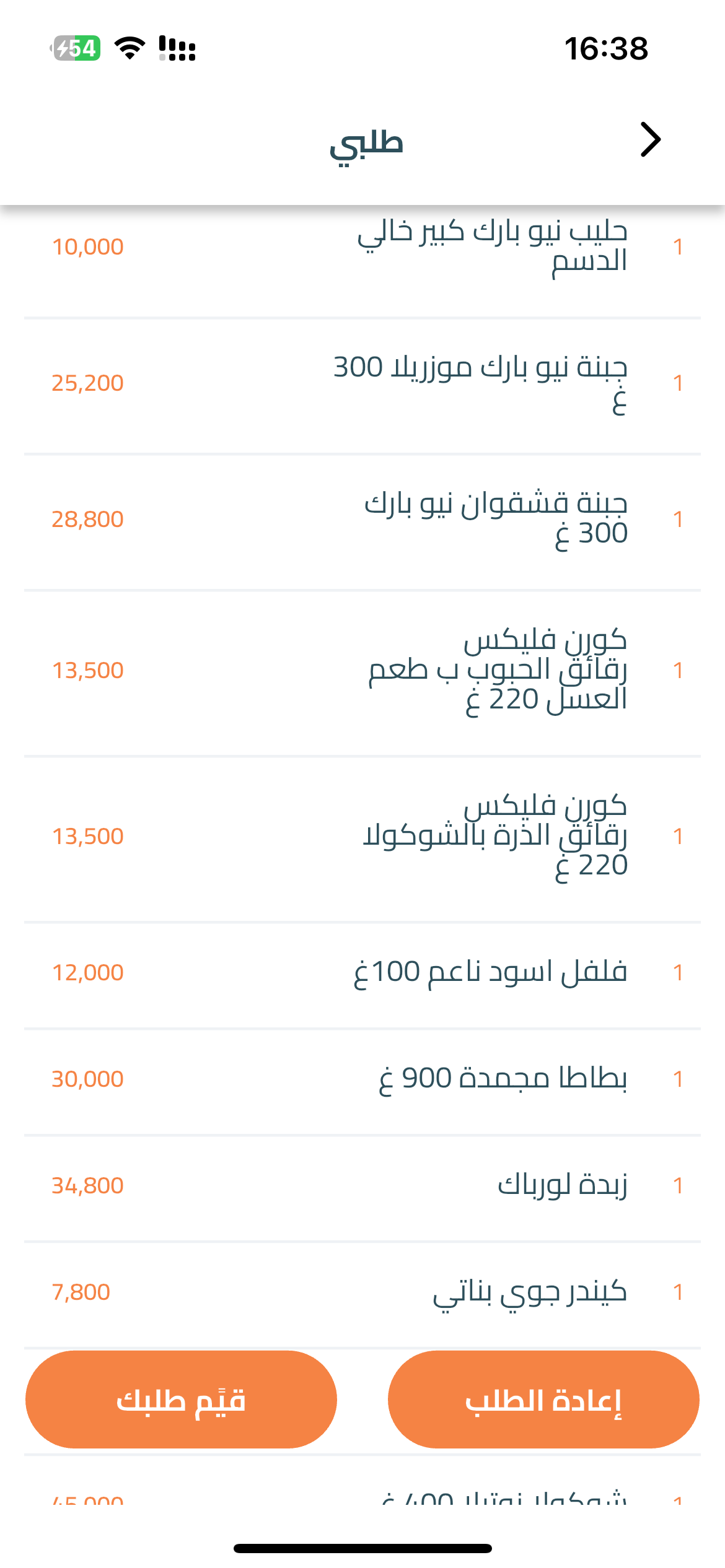Tap the home indicator bar at the bottom

(x=362, y=1548)
